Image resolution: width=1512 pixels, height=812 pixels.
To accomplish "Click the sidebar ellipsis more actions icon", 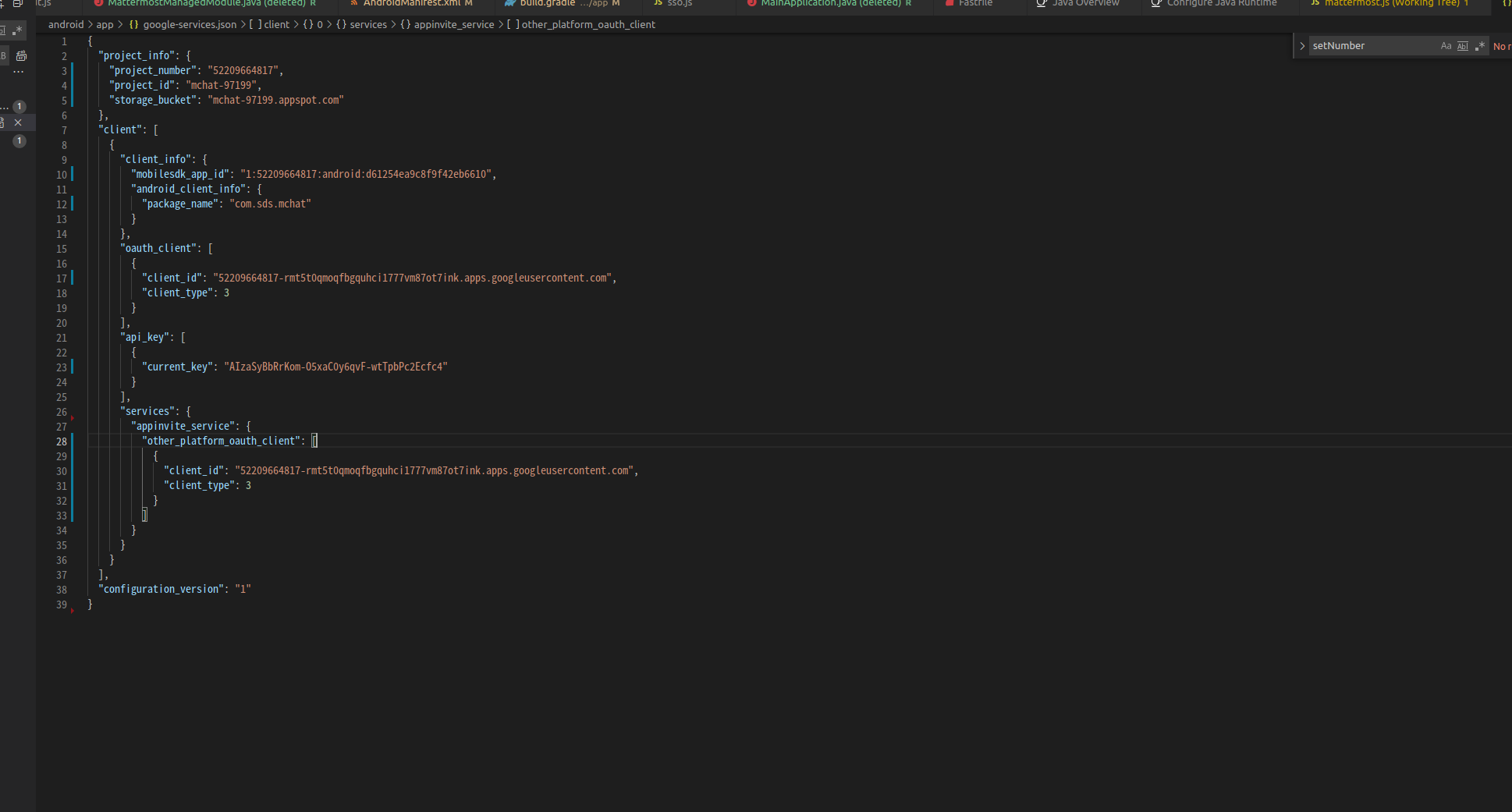I will point(19,72).
